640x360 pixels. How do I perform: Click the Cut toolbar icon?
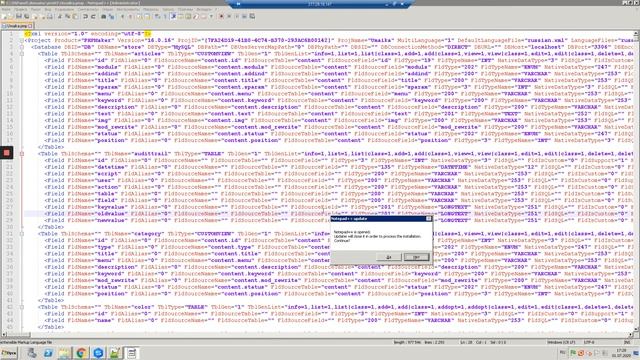click(x=59, y=16)
